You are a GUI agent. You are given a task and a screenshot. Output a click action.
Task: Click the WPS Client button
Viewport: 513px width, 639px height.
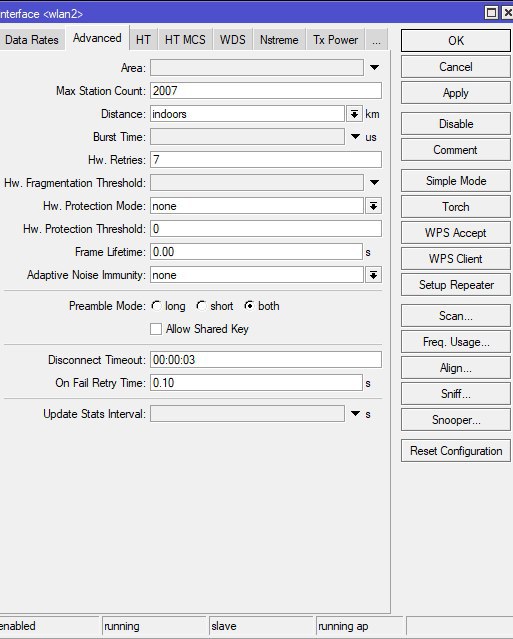(456, 259)
